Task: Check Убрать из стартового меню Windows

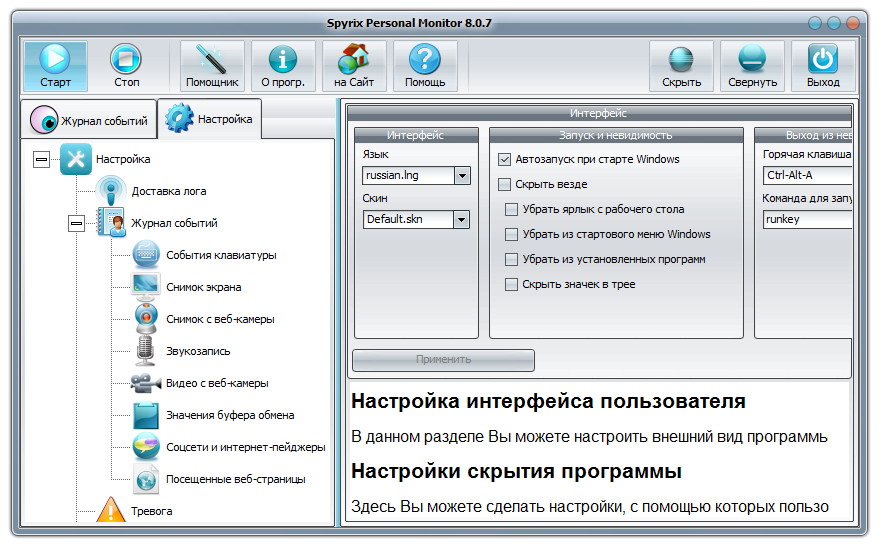Action: click(x=511, y=234)
